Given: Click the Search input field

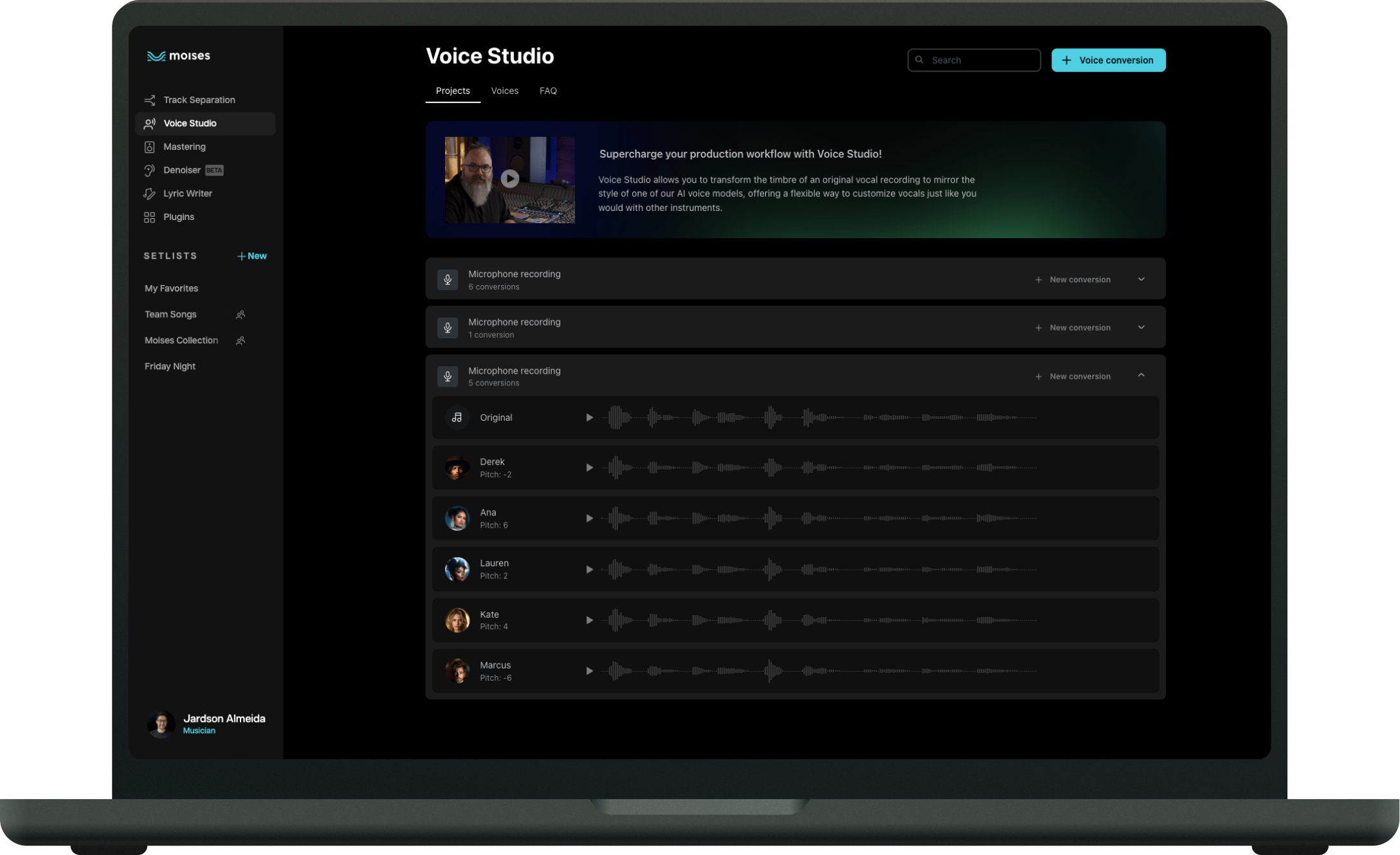Looking at the screenshot, I should point(974,60).
